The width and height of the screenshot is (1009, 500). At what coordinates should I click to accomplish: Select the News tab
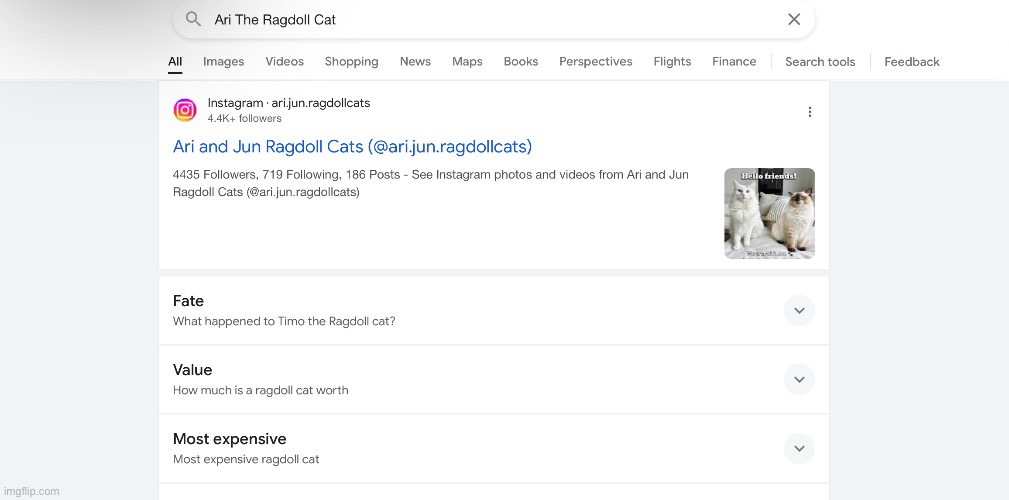click(x=415, y=62)
